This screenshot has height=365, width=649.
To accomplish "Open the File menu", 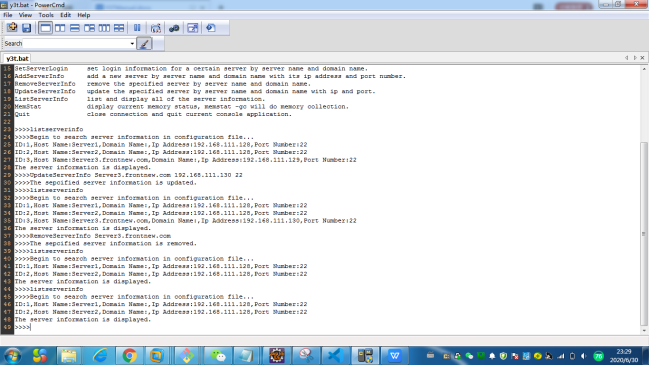I will tap(8, 15).
